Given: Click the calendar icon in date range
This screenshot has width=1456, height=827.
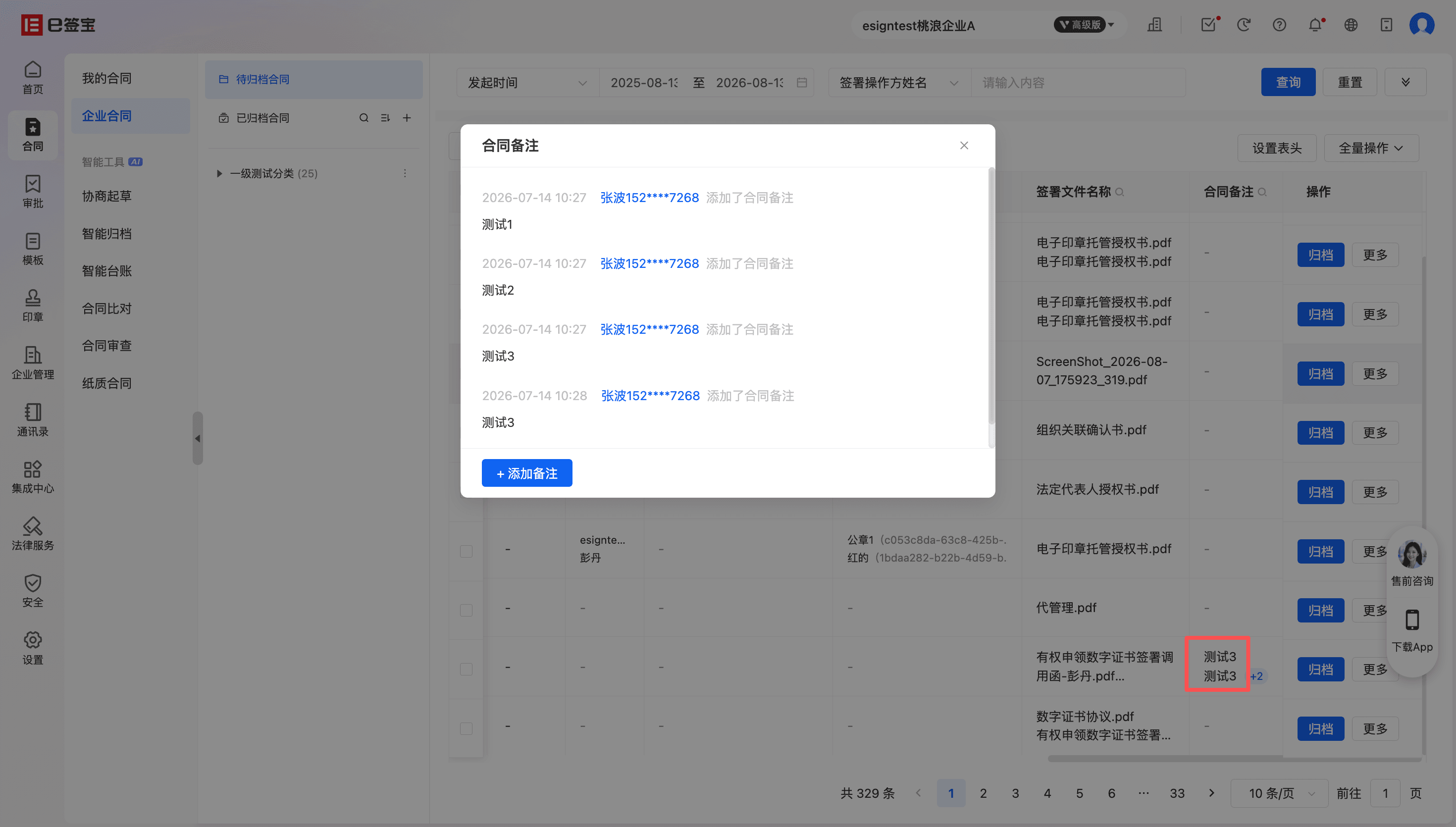Looking at the screenshot, I should pos(801,82).
